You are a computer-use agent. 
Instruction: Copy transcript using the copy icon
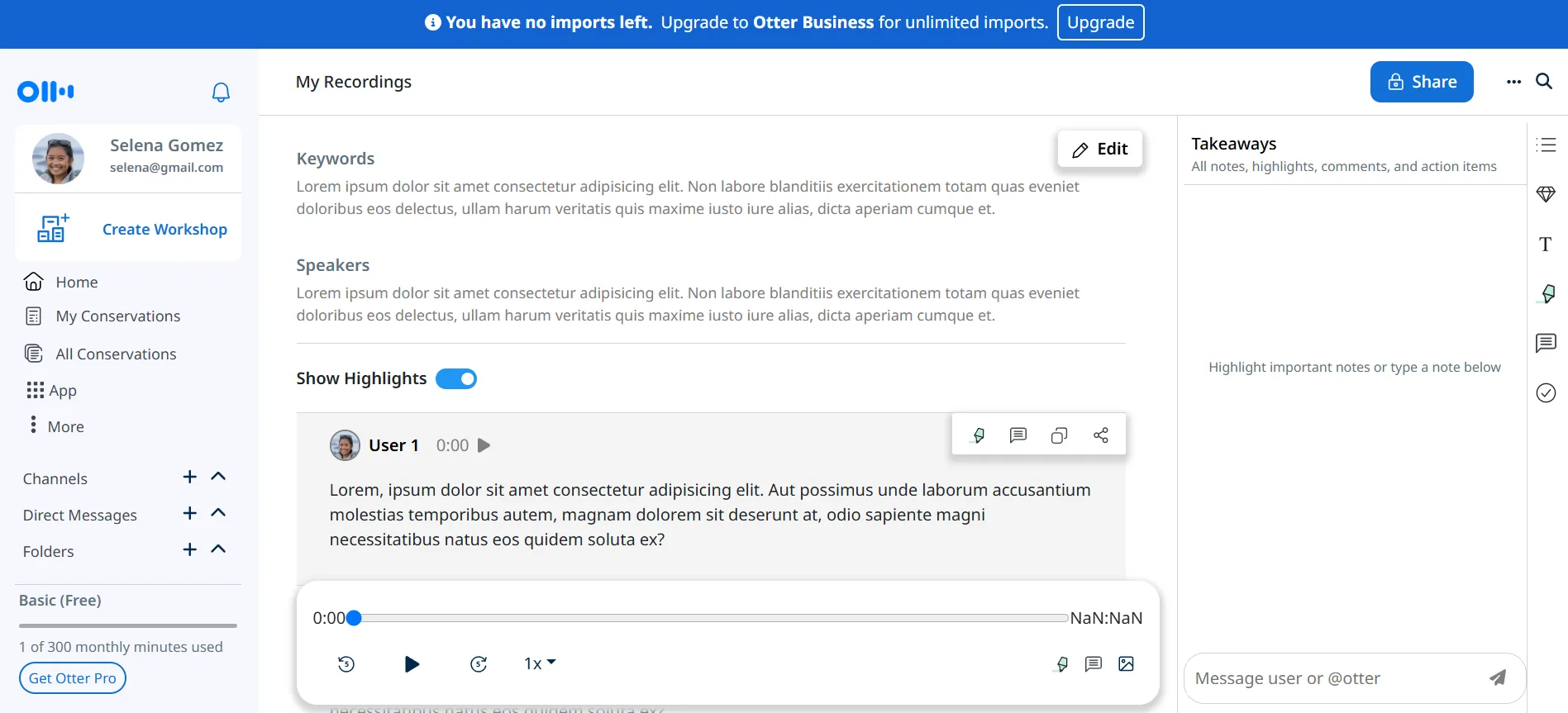tap(1059, 435)
